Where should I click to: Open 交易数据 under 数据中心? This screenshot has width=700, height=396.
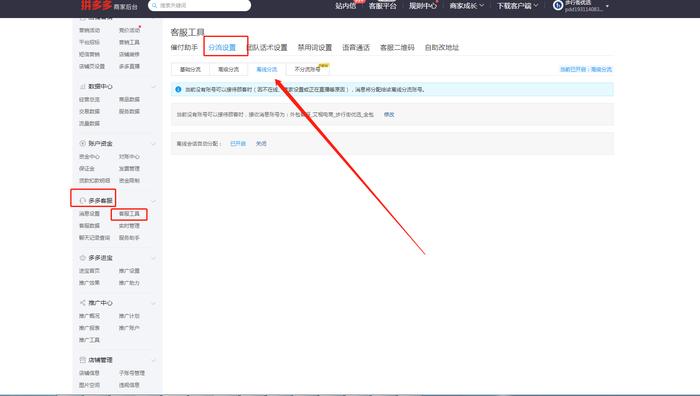[x=89, y=111]
